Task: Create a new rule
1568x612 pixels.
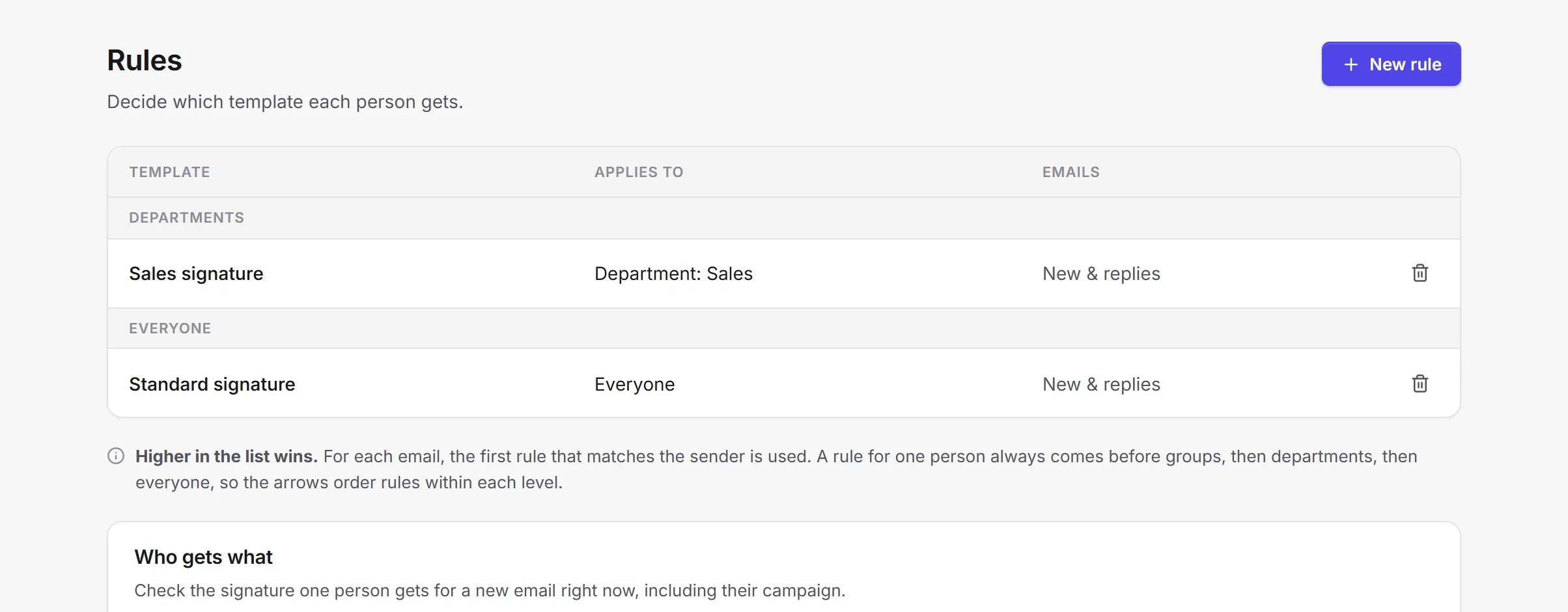Action: (x=1391, y=64)
